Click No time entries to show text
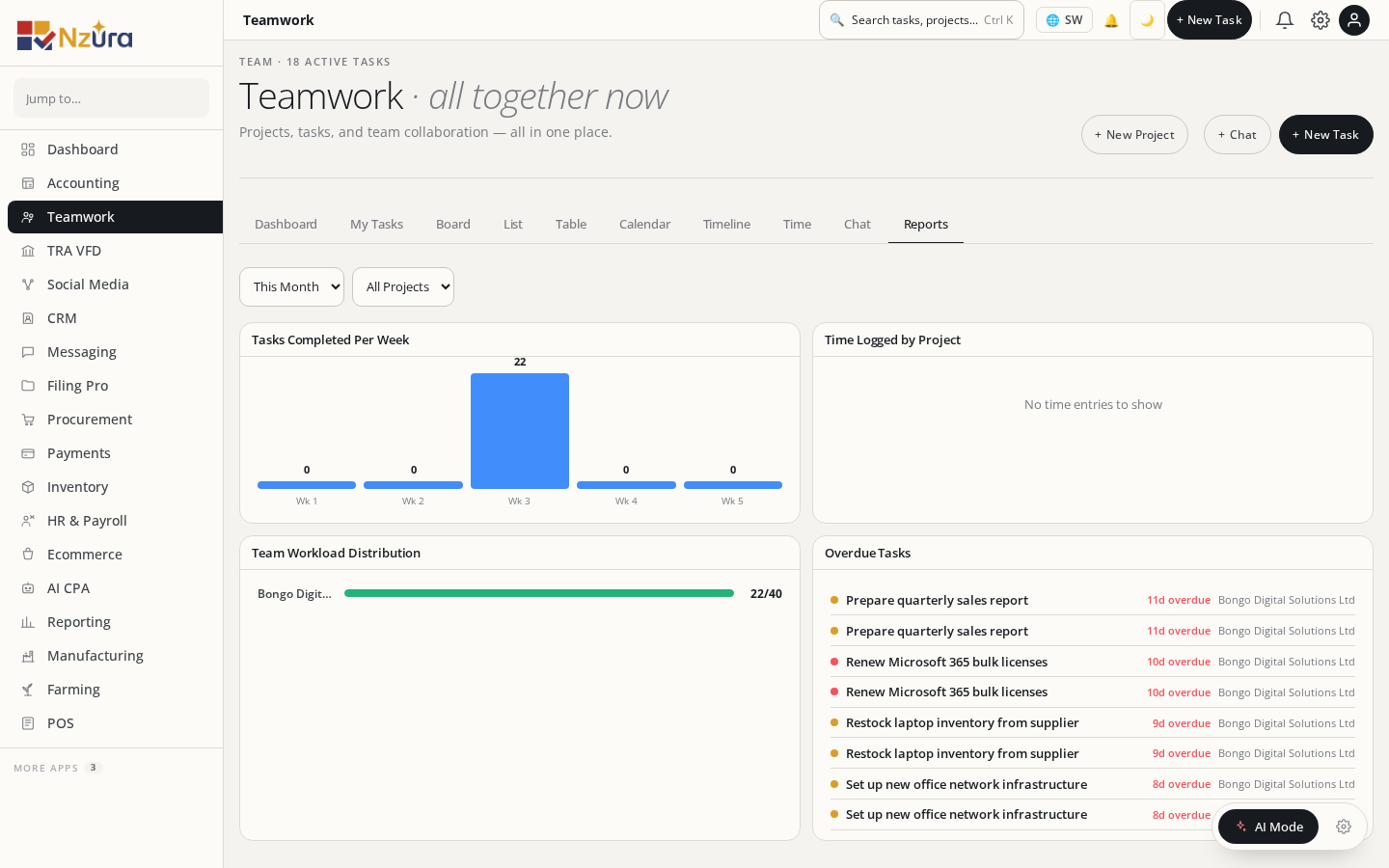The width and height of the screenshot is (1389, 868). pyautogui.click(x=1093, y=405)
